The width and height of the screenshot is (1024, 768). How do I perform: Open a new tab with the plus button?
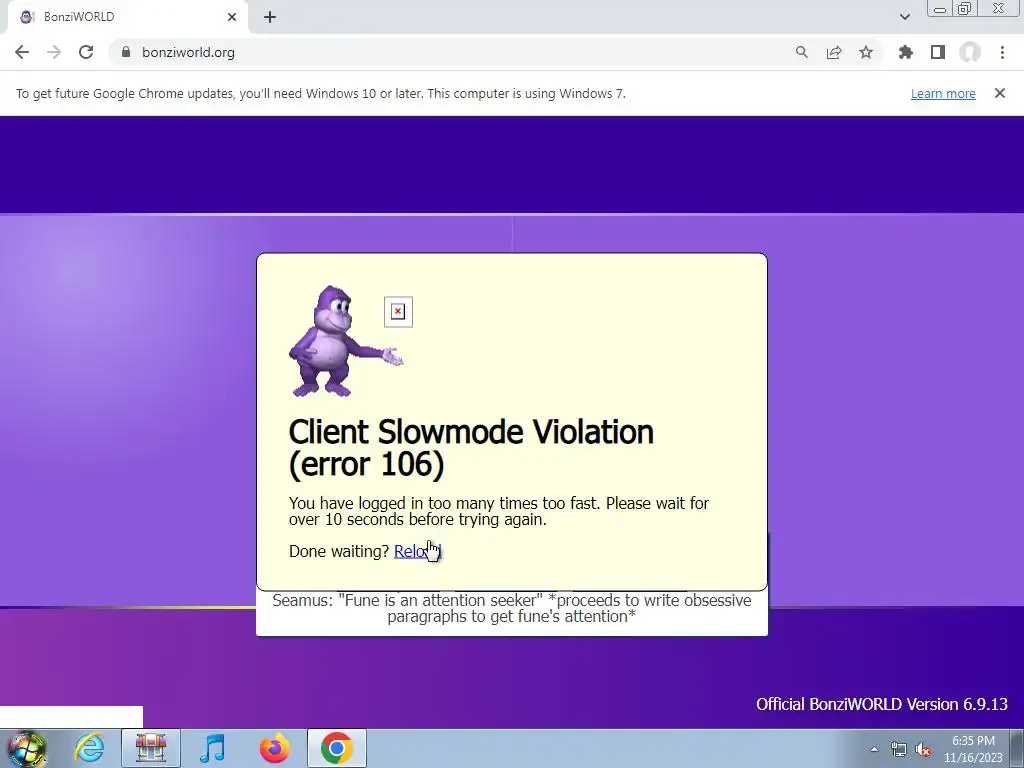tap(270, 17)
